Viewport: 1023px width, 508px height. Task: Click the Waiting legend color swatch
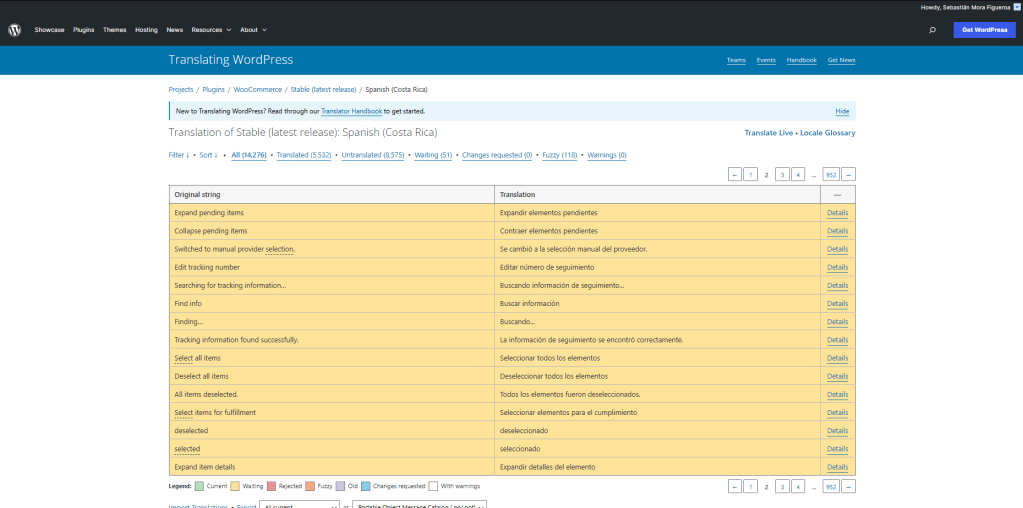tap(235, 486)
